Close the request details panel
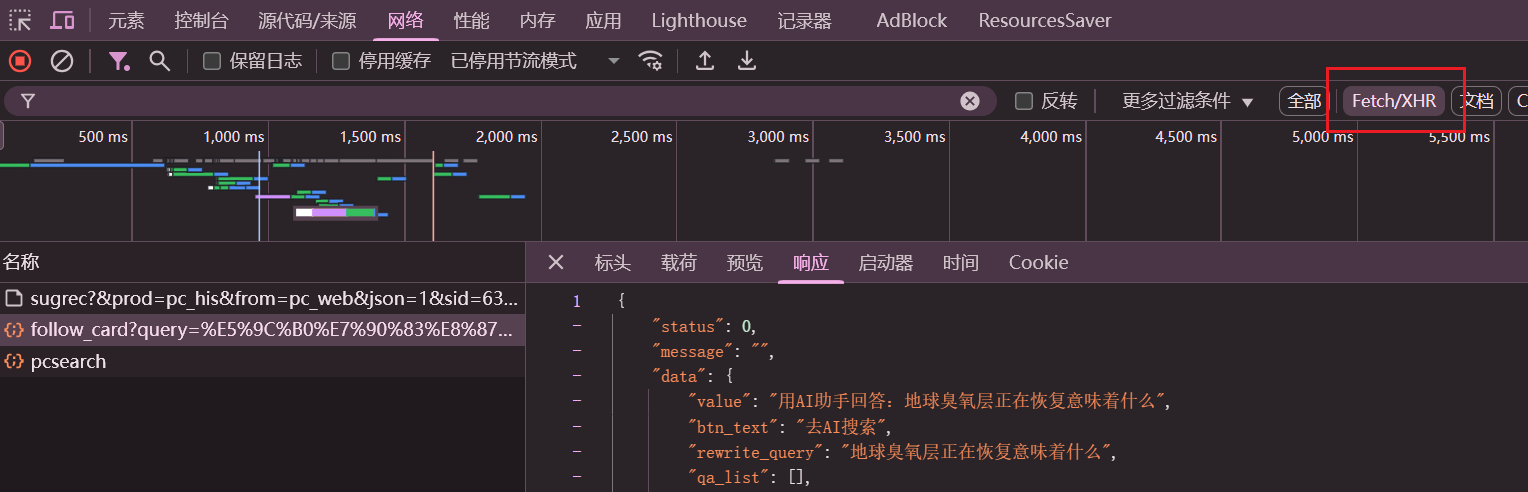Image resolution: width=1528 pixels, height=492 pixels. coord(556,262)
